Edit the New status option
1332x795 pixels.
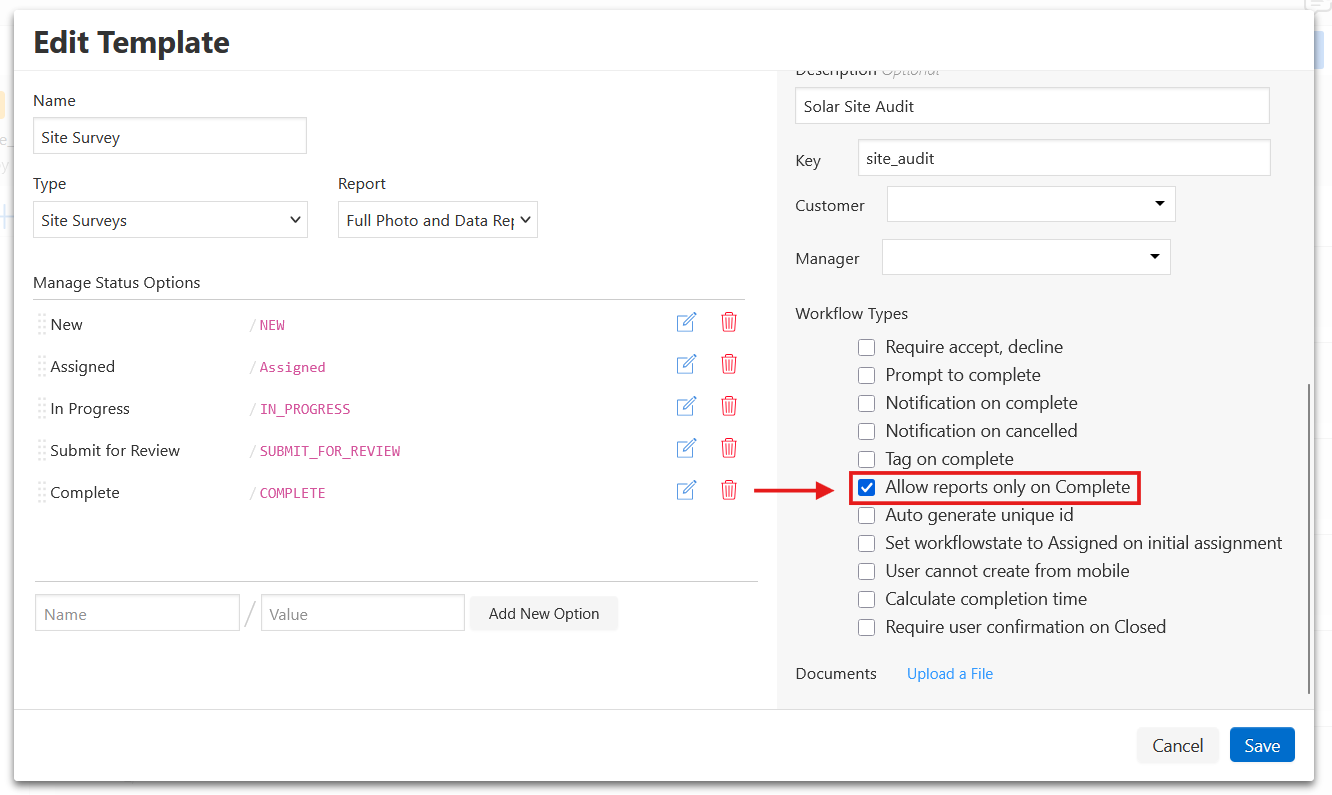686,322
